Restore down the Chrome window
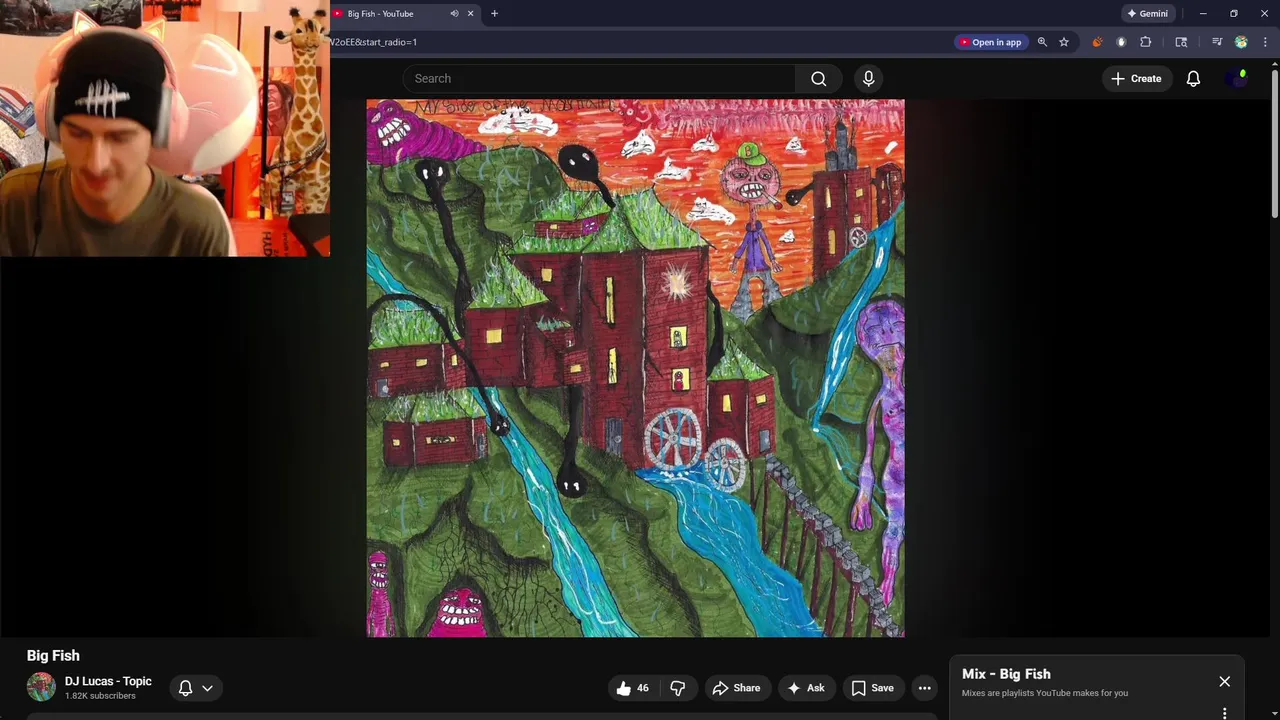1280x720 pixels. click(1234, 14)
